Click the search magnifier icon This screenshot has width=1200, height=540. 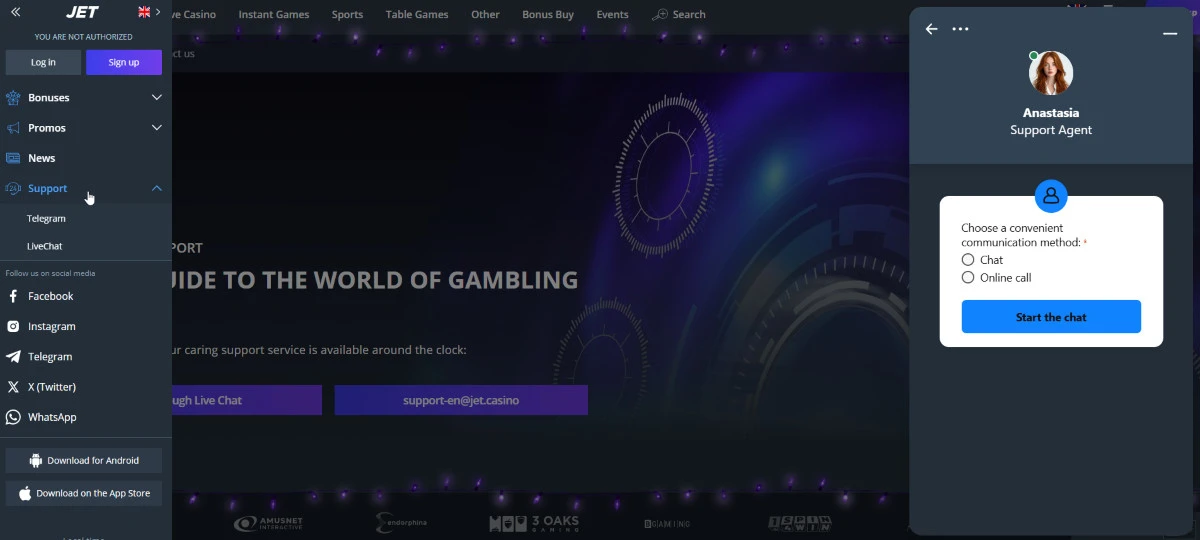pos(660,14)
